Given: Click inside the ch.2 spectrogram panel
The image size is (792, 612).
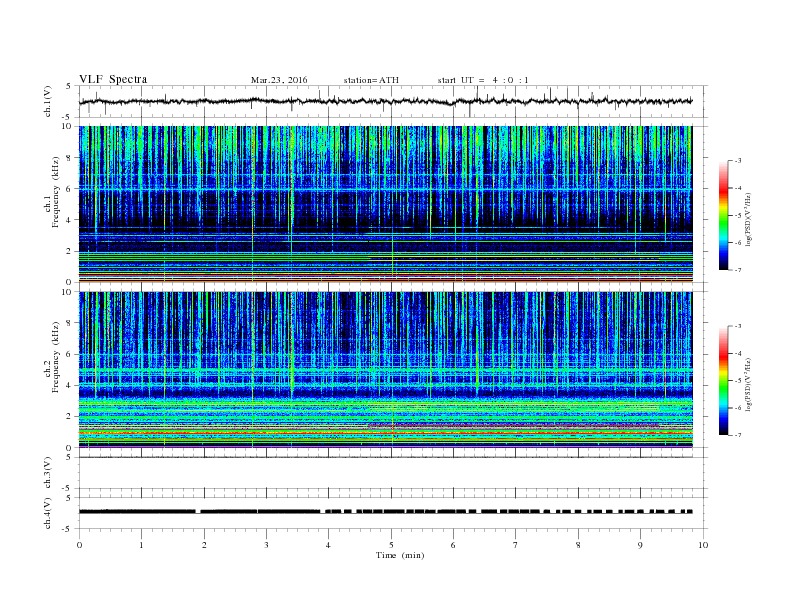Looking at the screenshot, I should point(385,370).
